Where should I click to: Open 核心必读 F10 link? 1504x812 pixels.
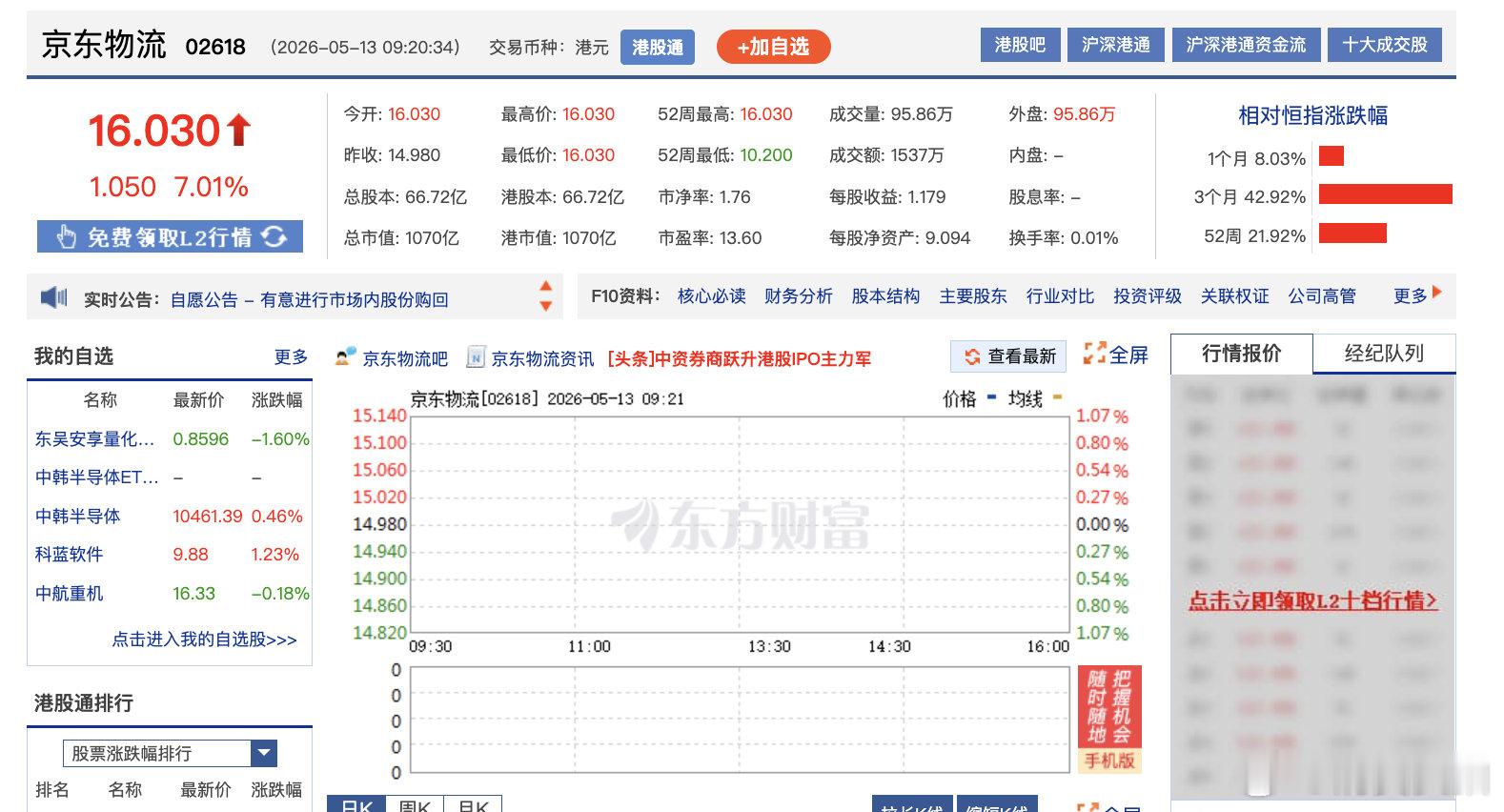click(711, 296)
